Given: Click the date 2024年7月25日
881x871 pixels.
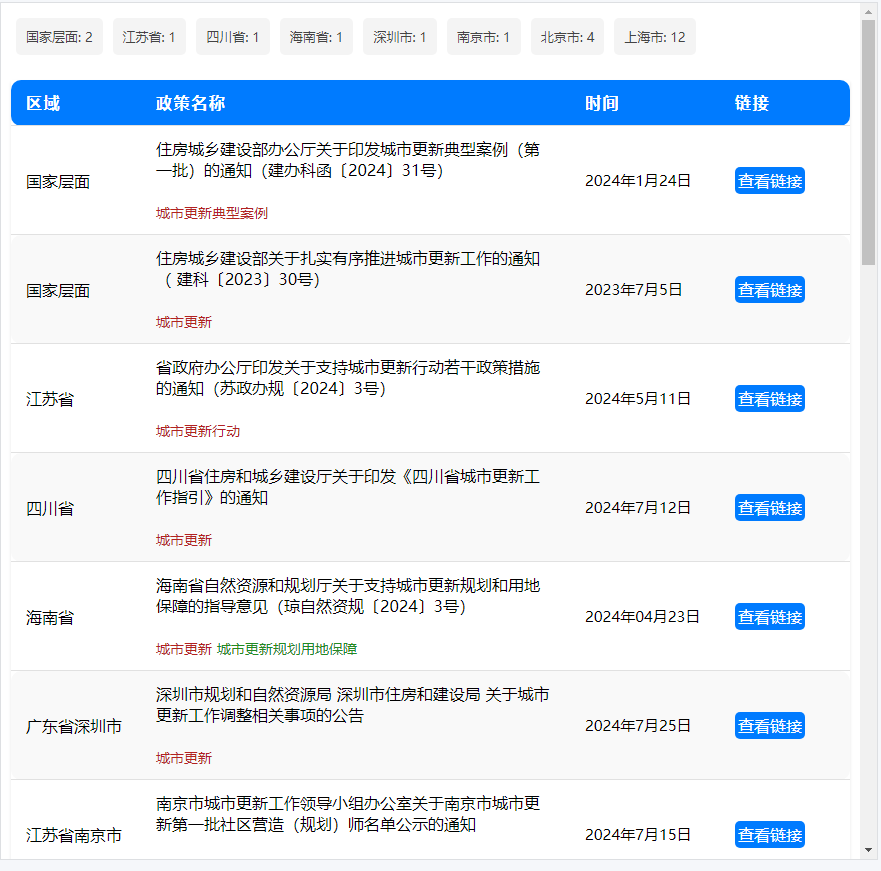Looking at the screenshot, I should click(x=638, y=726).
